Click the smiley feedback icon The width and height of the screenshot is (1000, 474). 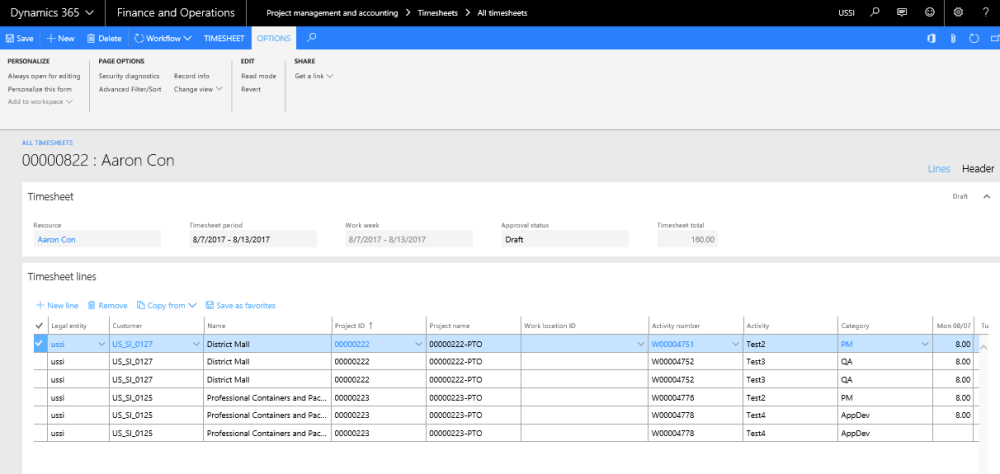pyautogui.click(x=930, y=13)
